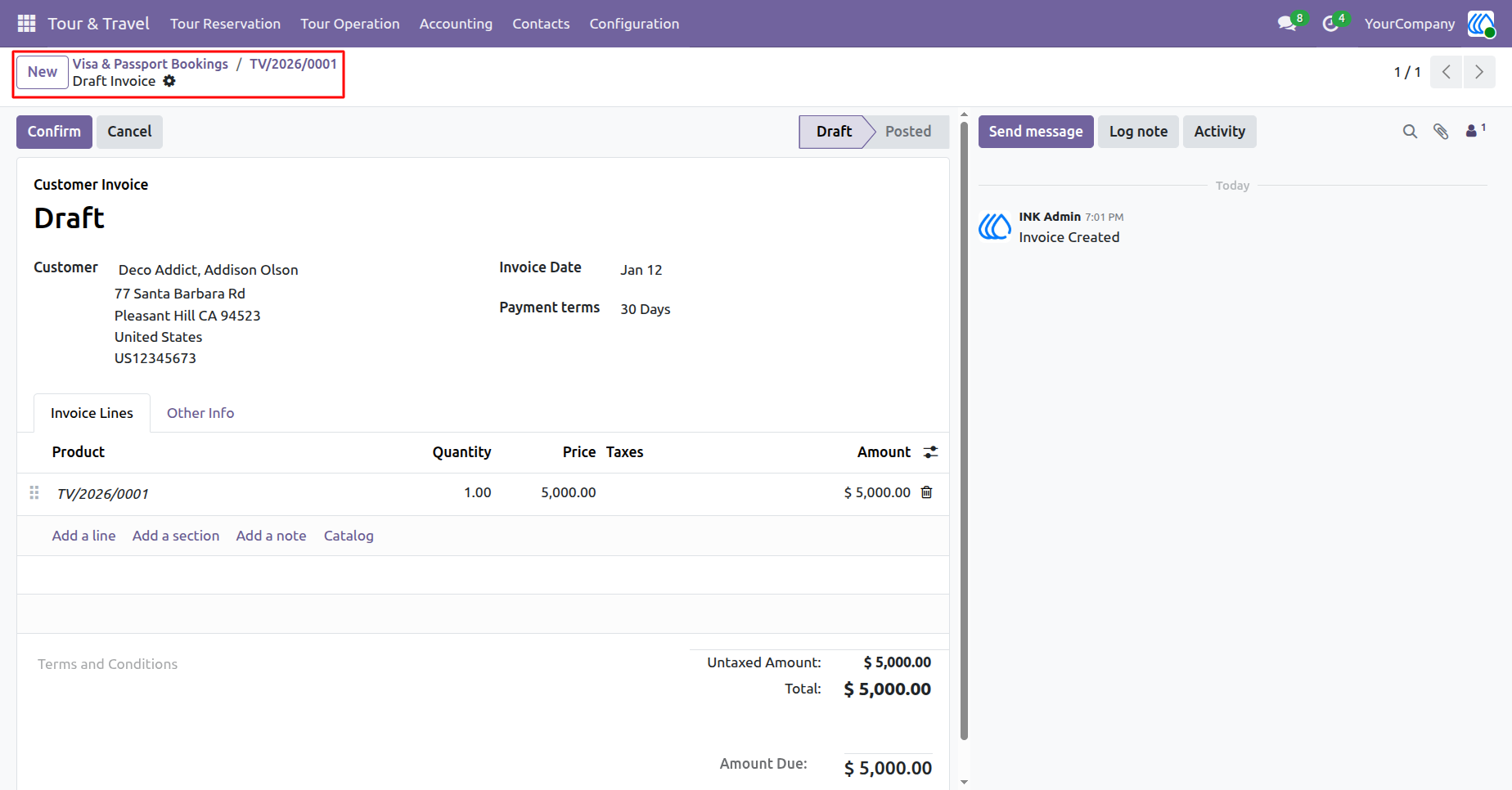1512x790 pixels.
Task: Click Add a section link
Action: pos(176,536)
